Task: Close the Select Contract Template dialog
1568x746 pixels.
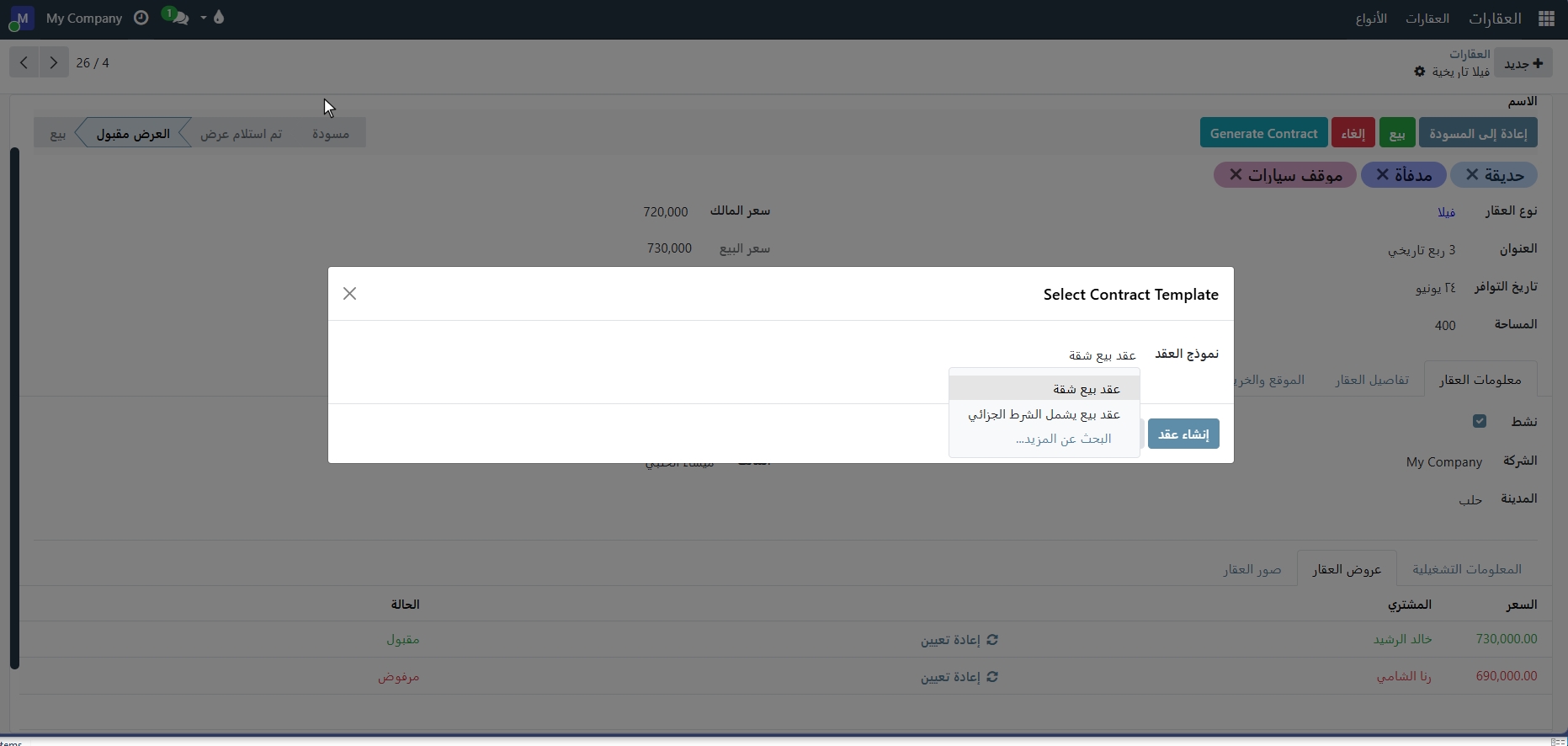Action: 349,294
